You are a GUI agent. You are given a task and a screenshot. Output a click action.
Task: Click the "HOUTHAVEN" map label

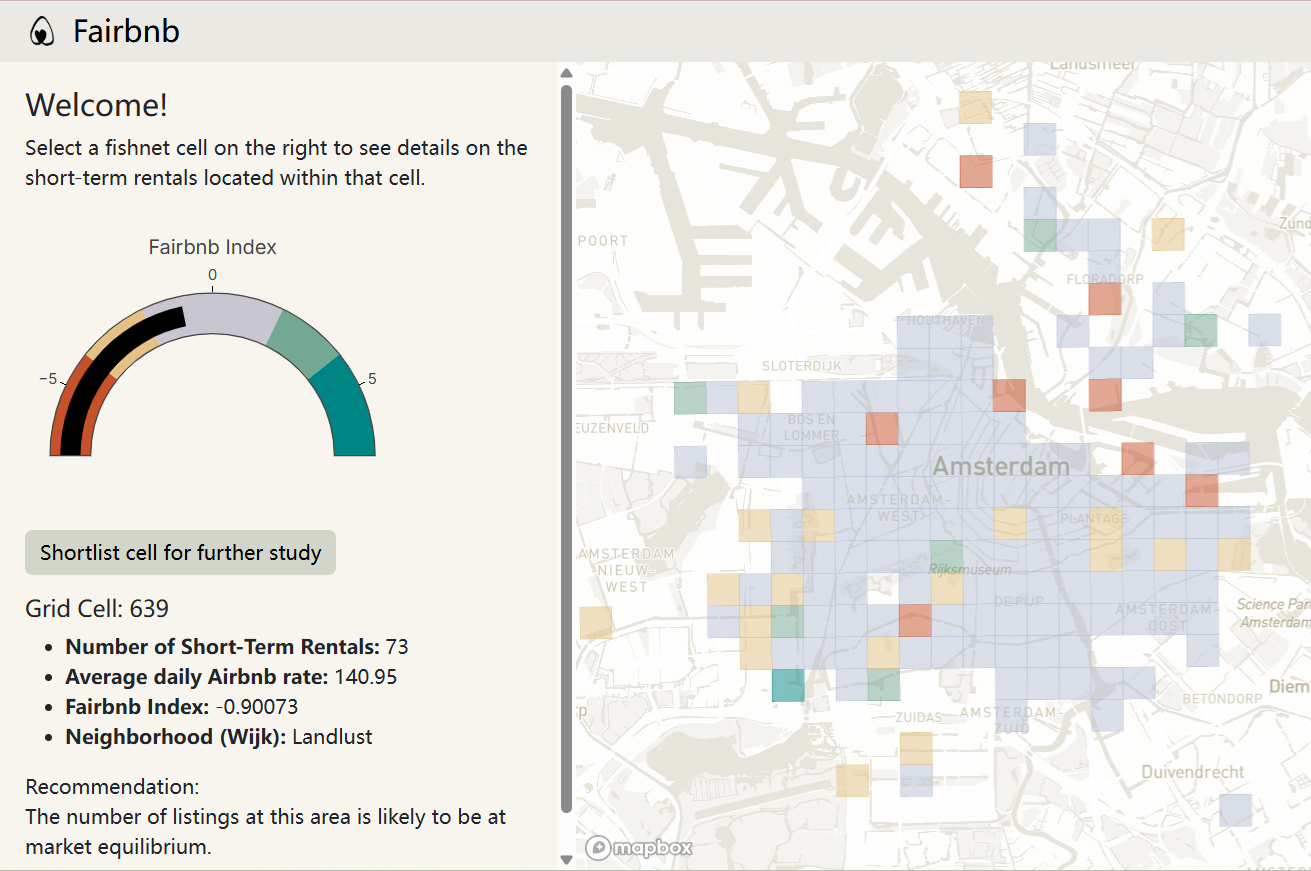pyautogui.click(x=948, y=321)
